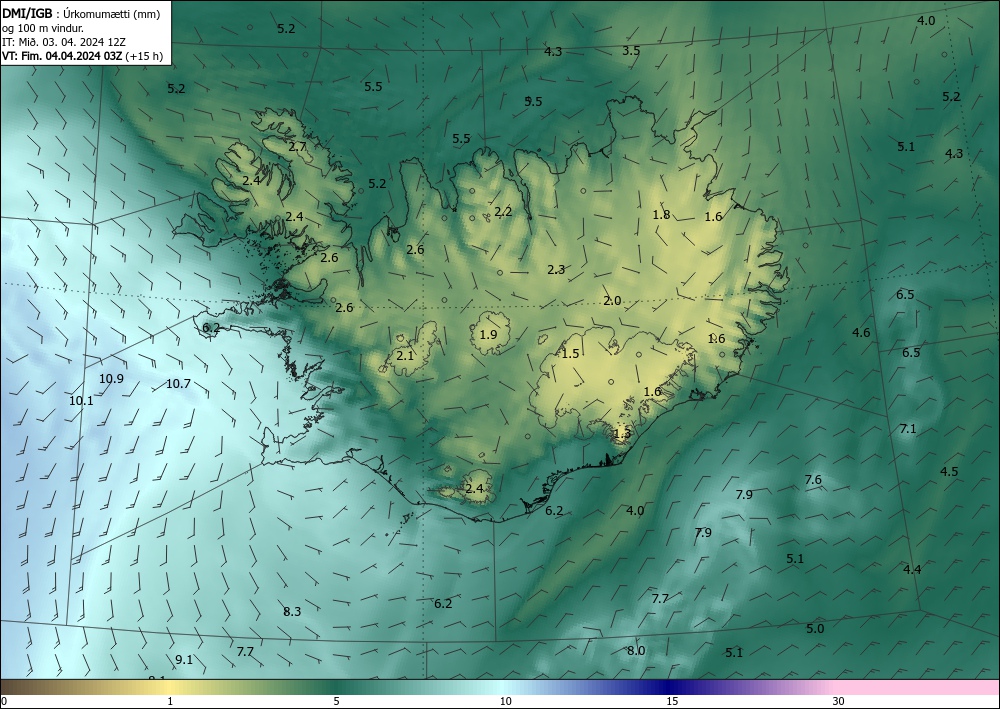
Task: Click the 10.1 value over the ocean
Action: coord(81,400)
